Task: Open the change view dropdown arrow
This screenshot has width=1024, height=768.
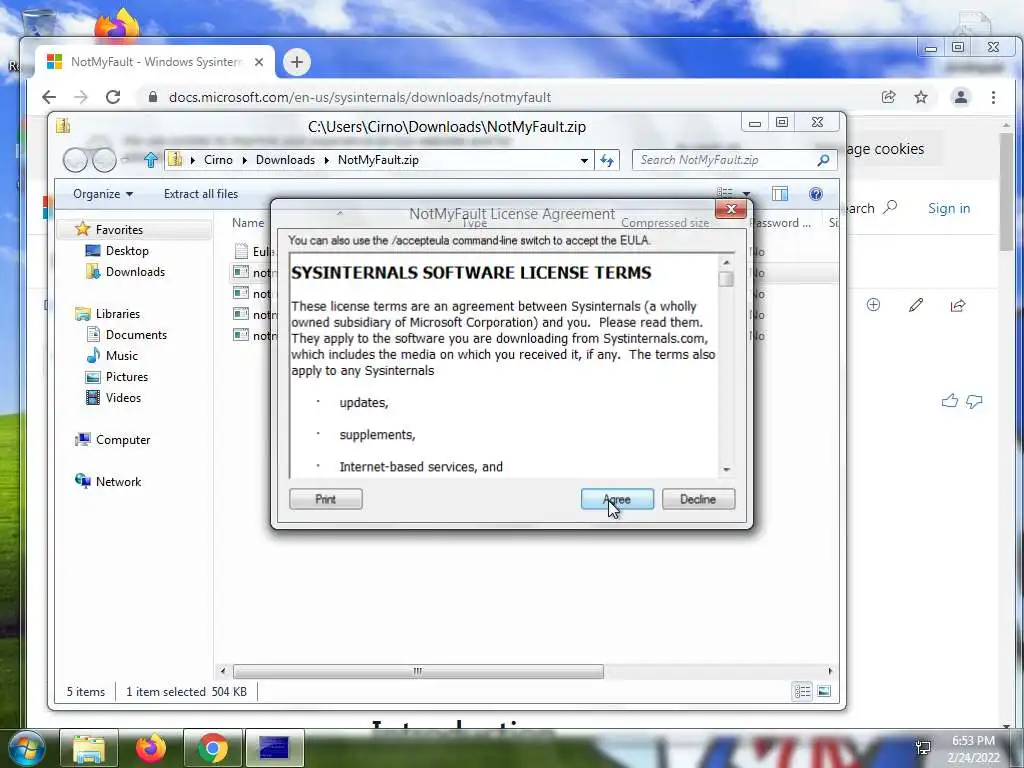Action: click(746, 194)
